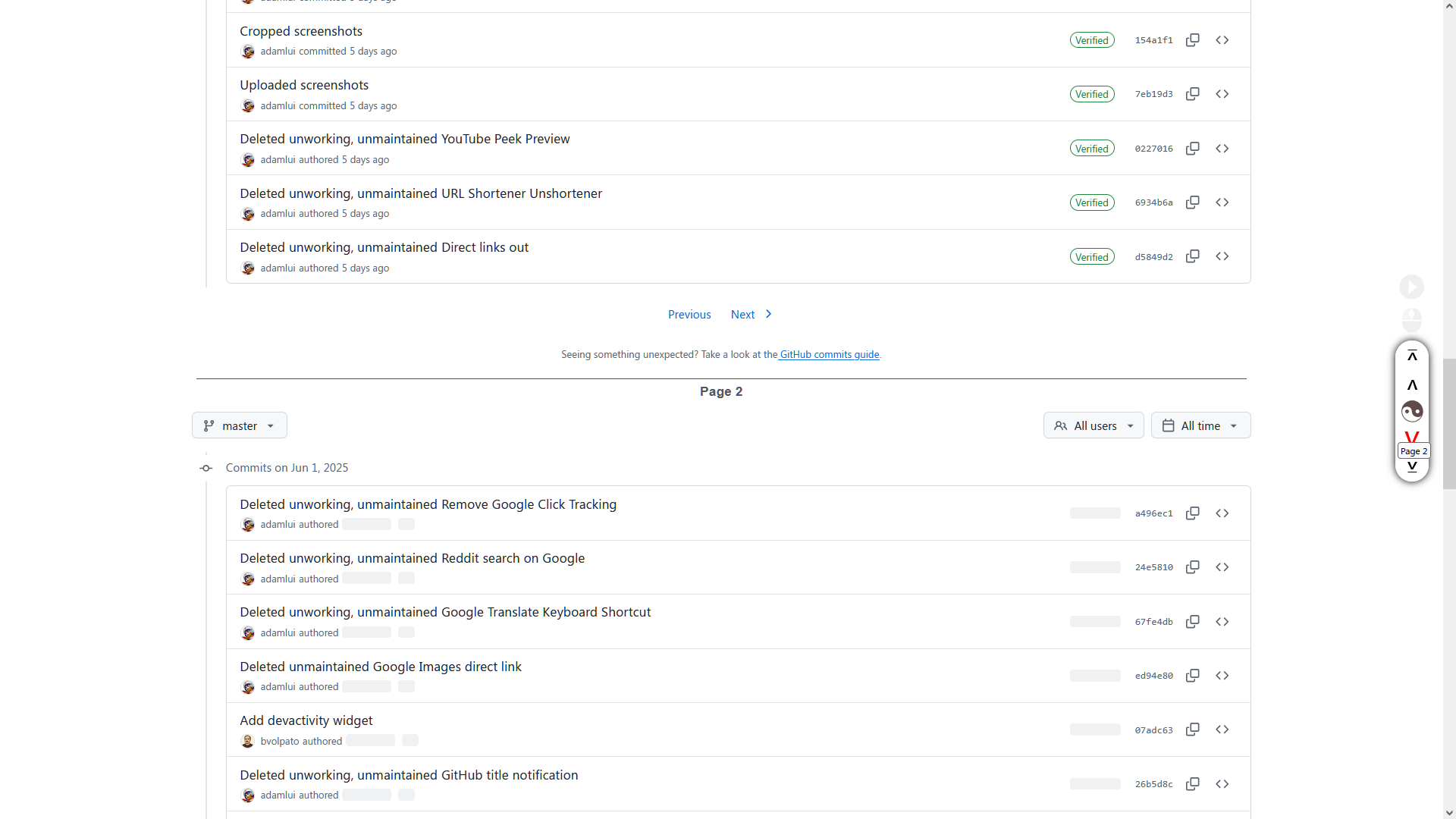Browse repository at commit 07adc63

click(1222, 730)
